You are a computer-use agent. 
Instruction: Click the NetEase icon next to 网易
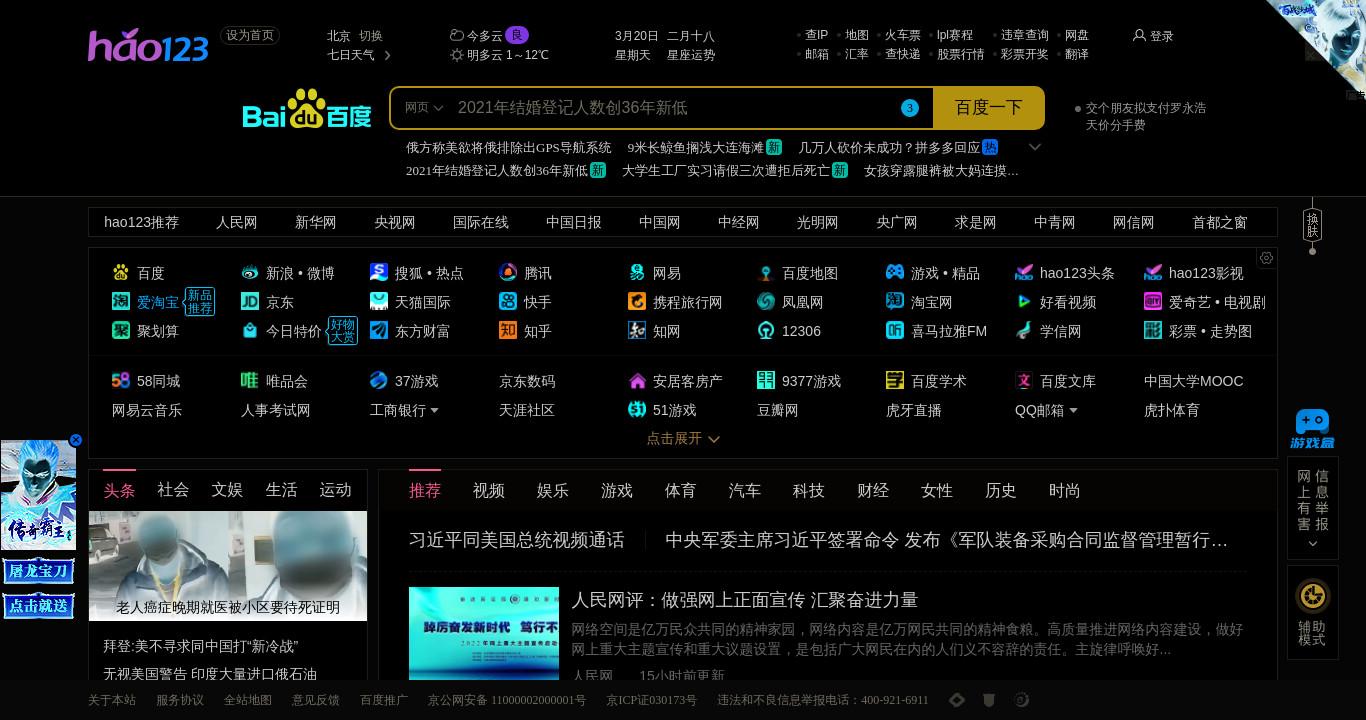pos(637,272)
